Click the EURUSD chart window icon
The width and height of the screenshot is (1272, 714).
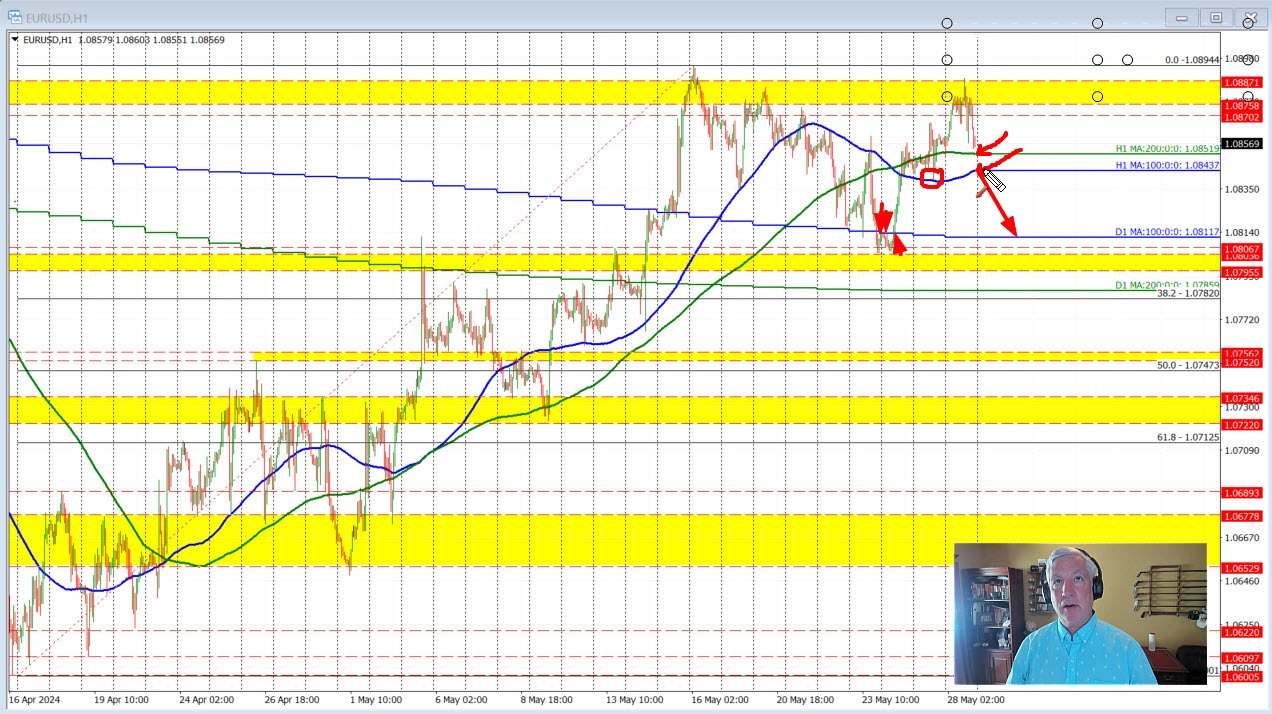(x=15, y=18)
